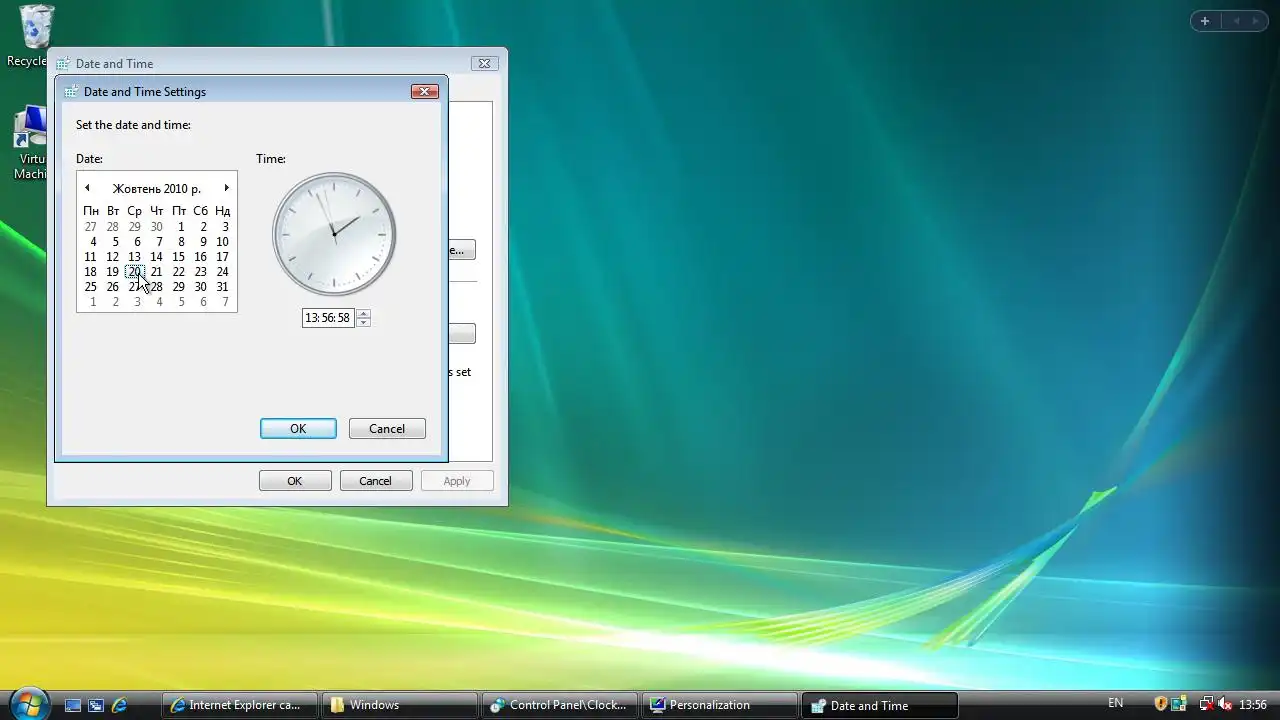
Task: Click the analog clock face
Action: coord(334,234)
